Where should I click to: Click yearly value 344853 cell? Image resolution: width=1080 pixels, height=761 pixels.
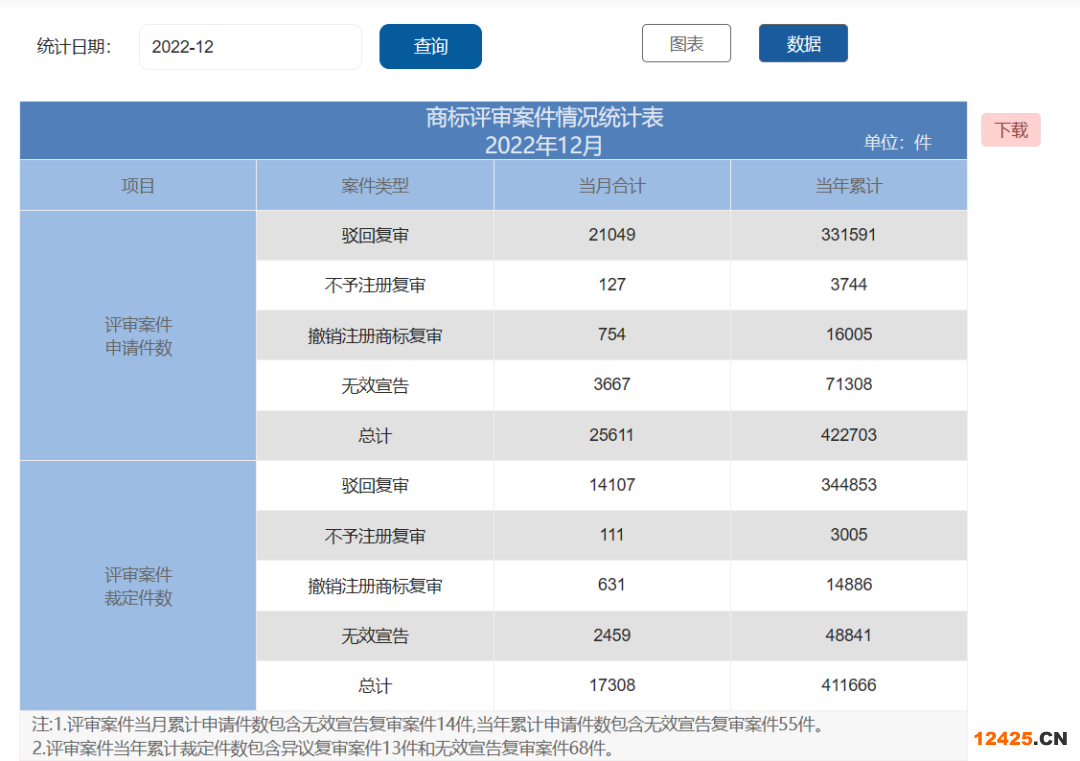point(849,485)
